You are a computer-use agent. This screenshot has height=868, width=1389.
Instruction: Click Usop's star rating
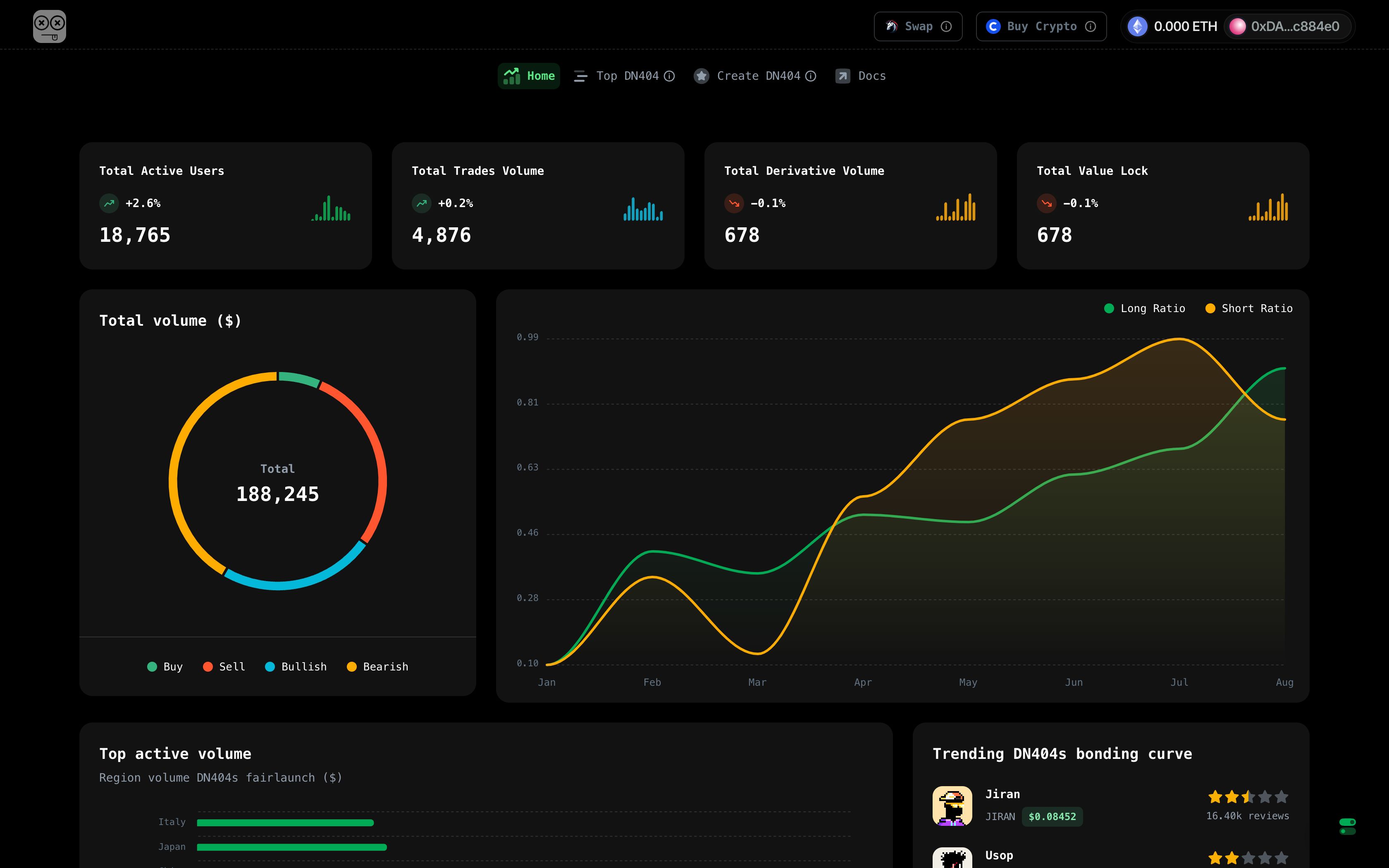(1248, 858)
